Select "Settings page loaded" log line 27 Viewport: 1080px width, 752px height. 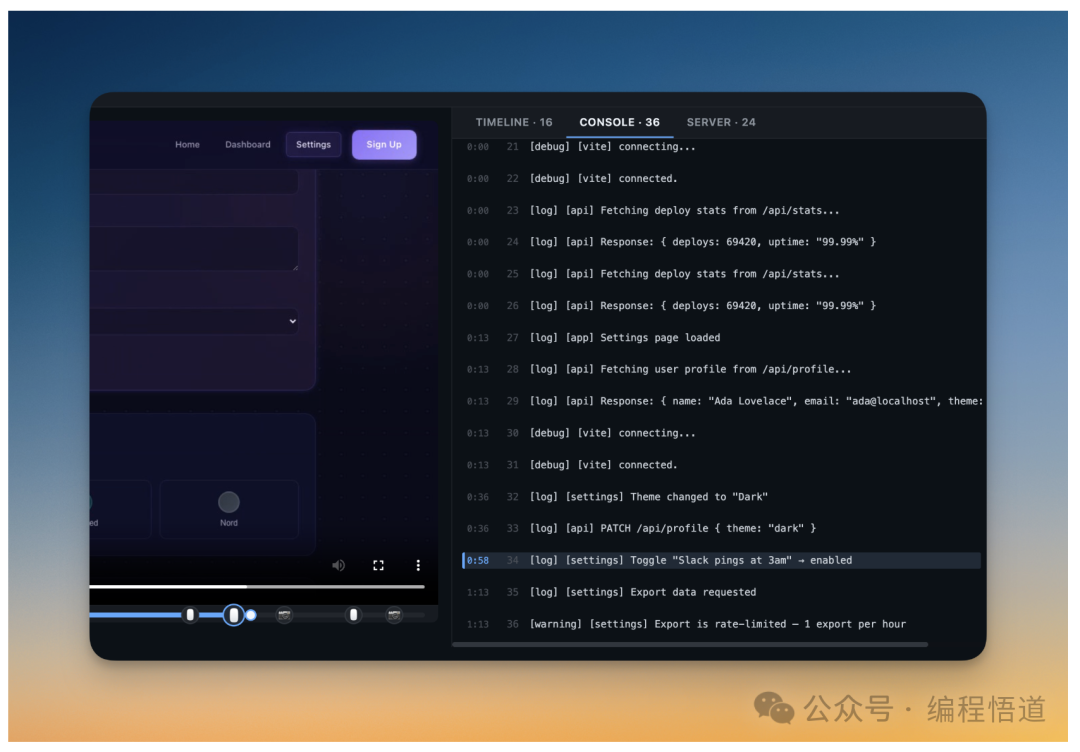point(721,337)
